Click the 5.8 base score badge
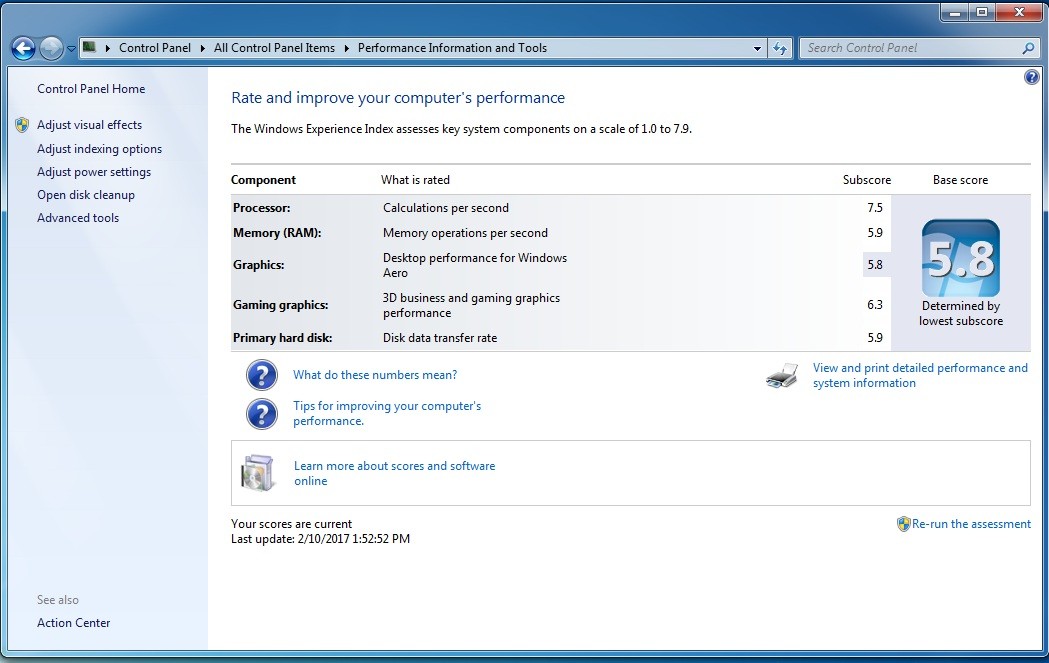Viewport: 1049px width, 663px height. (x=960, y=258)
